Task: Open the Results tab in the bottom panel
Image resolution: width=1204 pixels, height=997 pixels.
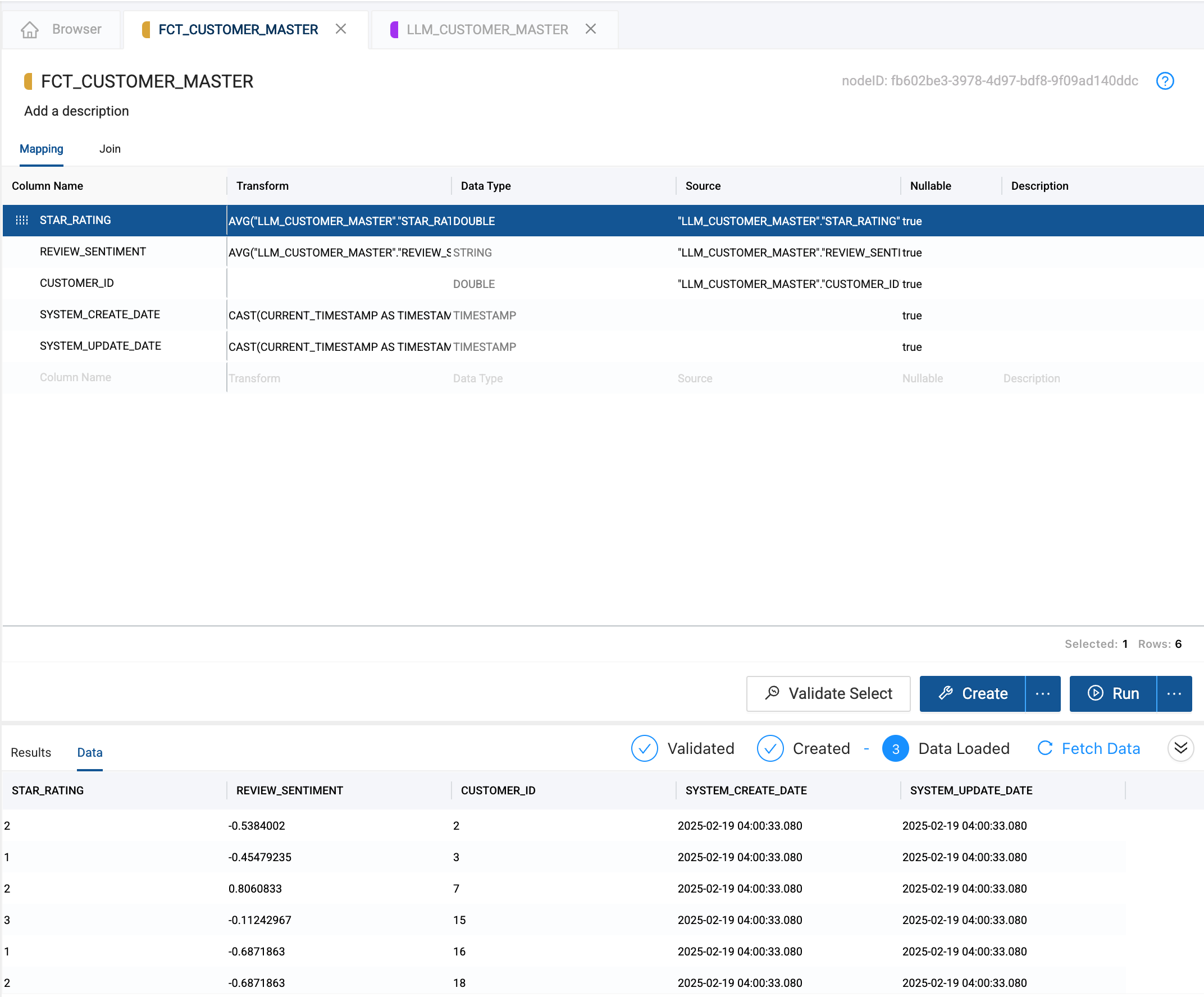Action: [31, 752]
